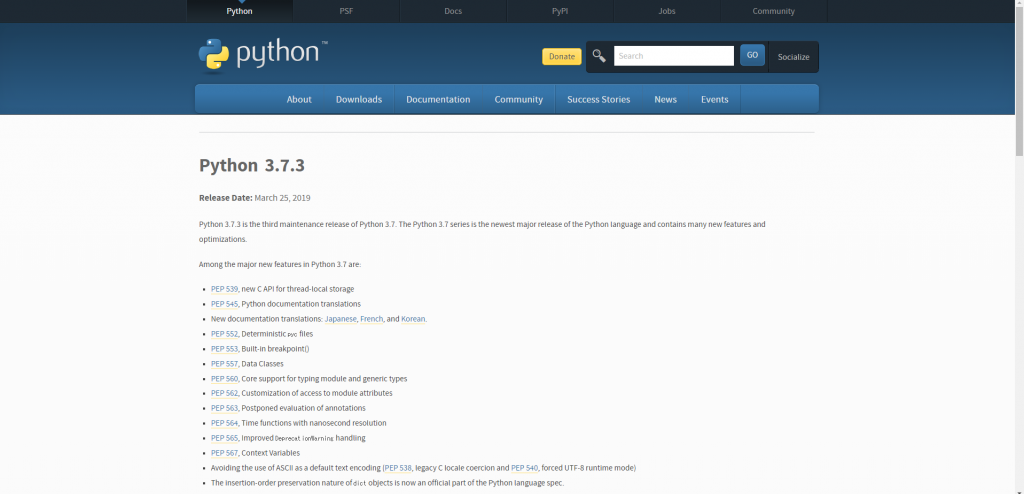Open the PEP 564 link
This screenshot has width=1024, height=494.
coord(224,423)
